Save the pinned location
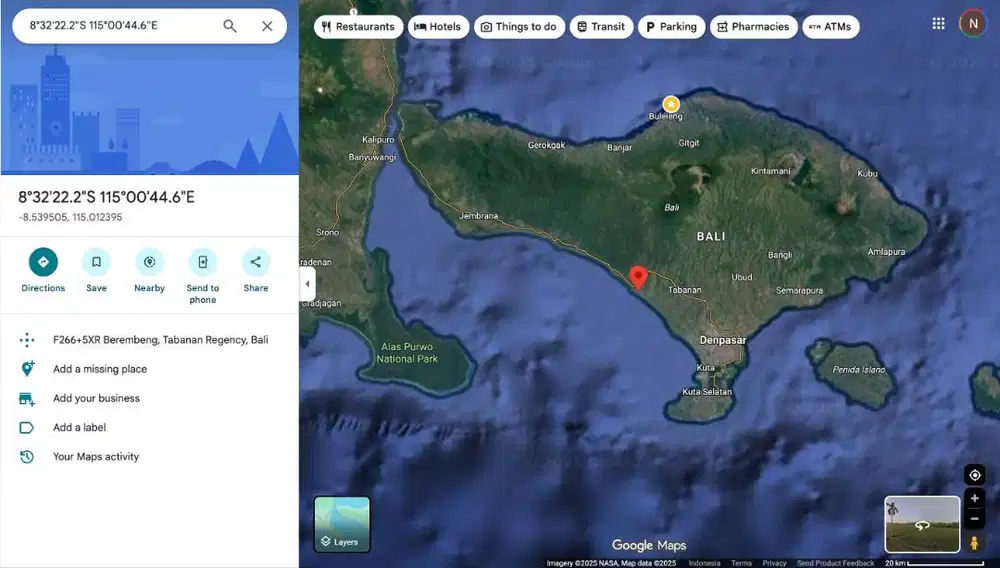This screenshot has width=1000, height=568. (x=96, y=271)
